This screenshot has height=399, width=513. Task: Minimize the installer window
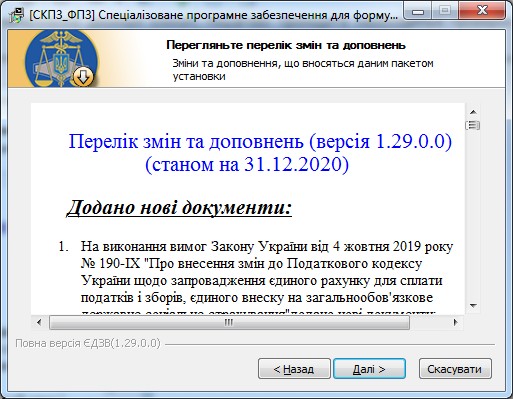click(417, 11)
